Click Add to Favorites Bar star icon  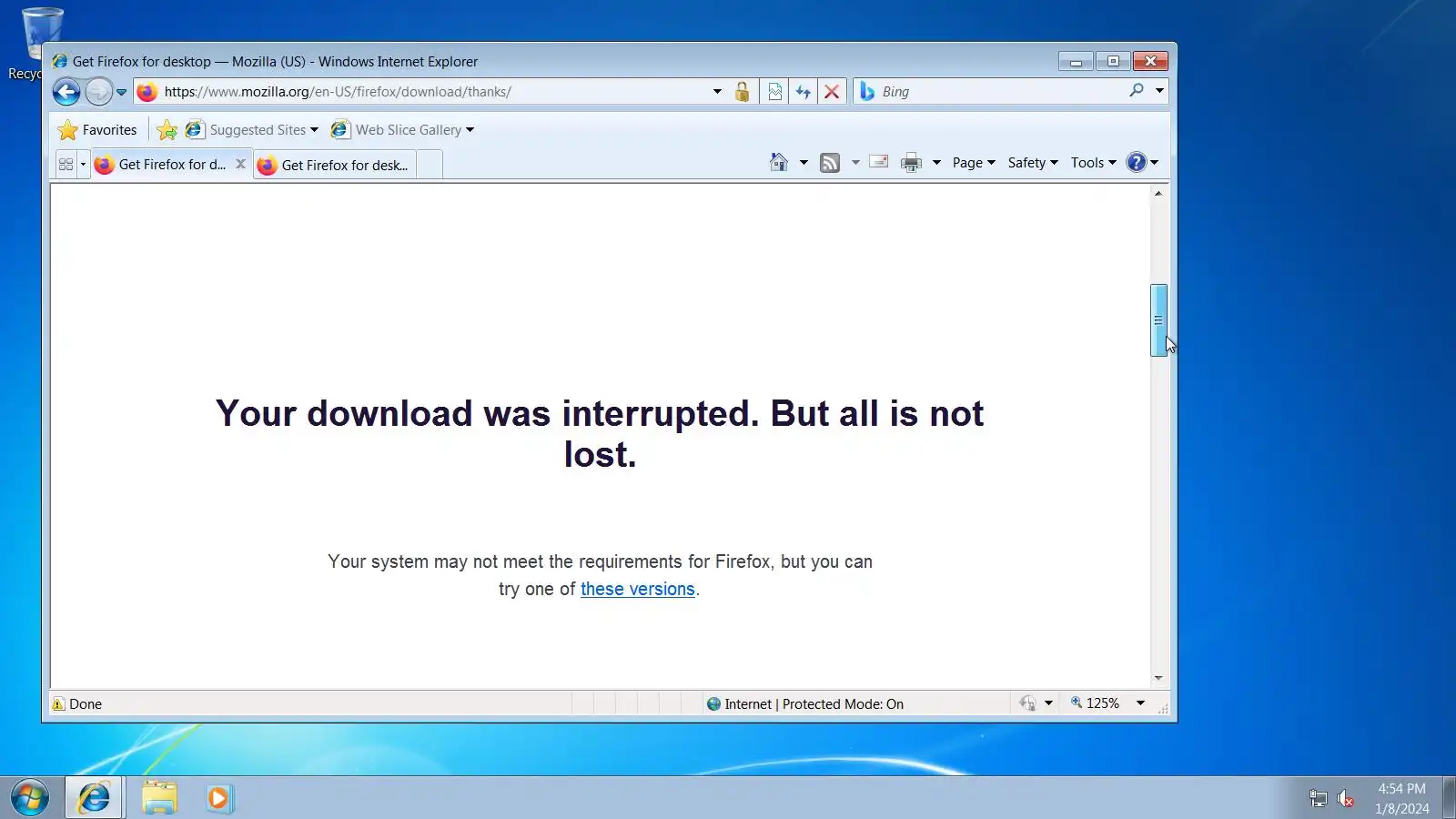point(167,130)
